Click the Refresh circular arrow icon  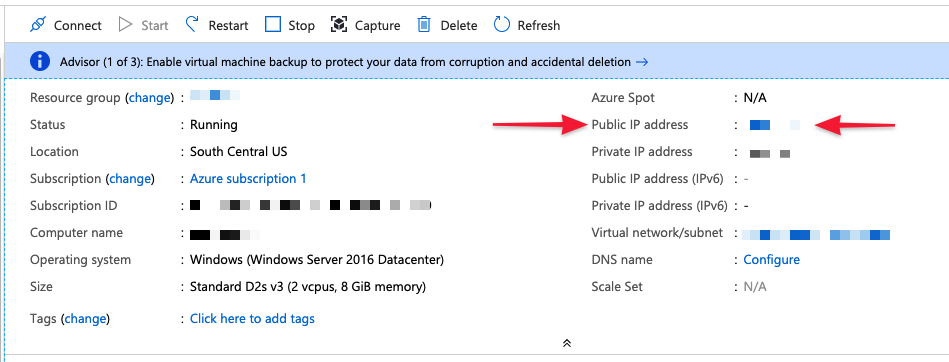(x=502, y=25)
